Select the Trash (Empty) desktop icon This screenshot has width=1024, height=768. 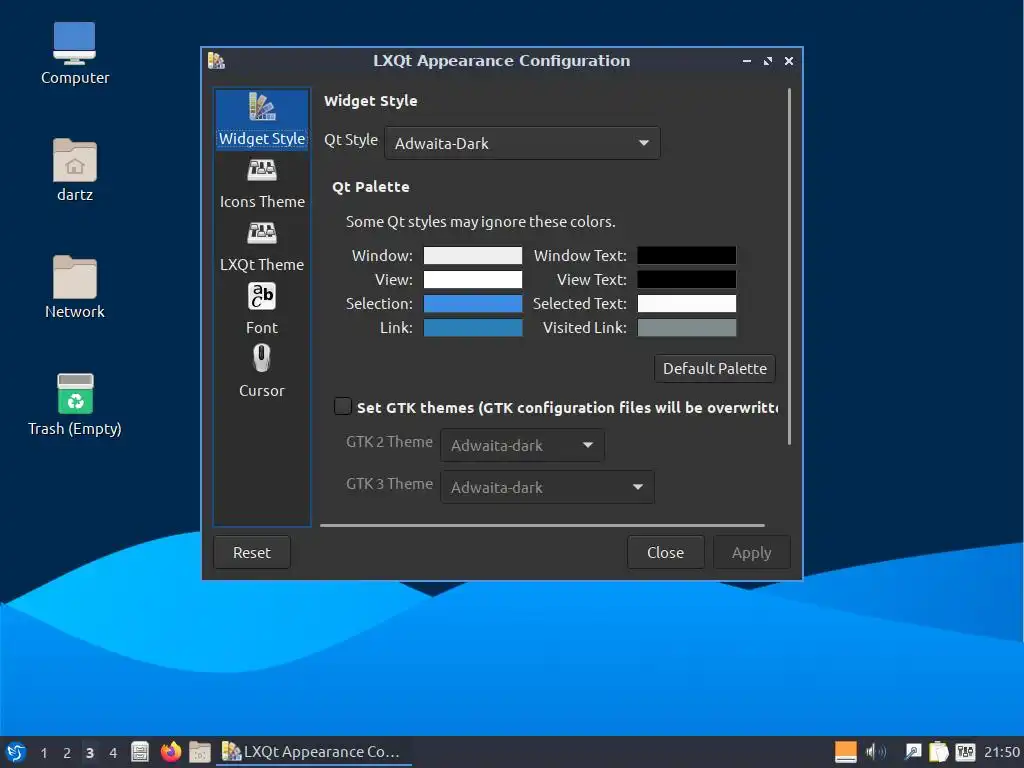[74, 404]
